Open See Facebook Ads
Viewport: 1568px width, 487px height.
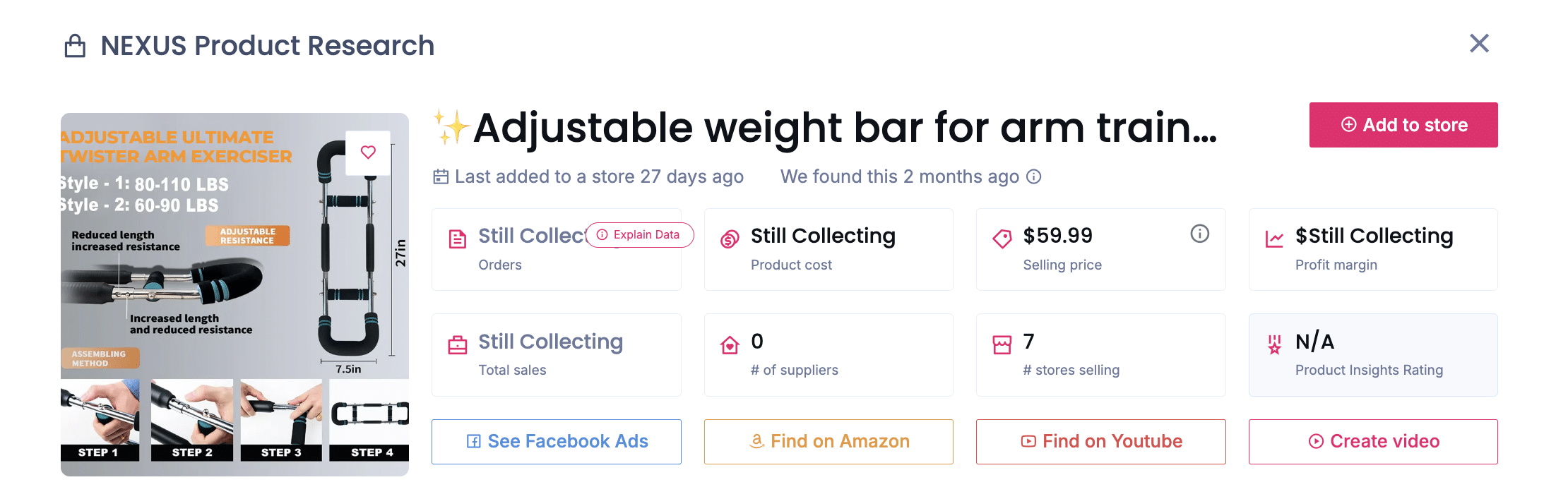click(557, 442)
